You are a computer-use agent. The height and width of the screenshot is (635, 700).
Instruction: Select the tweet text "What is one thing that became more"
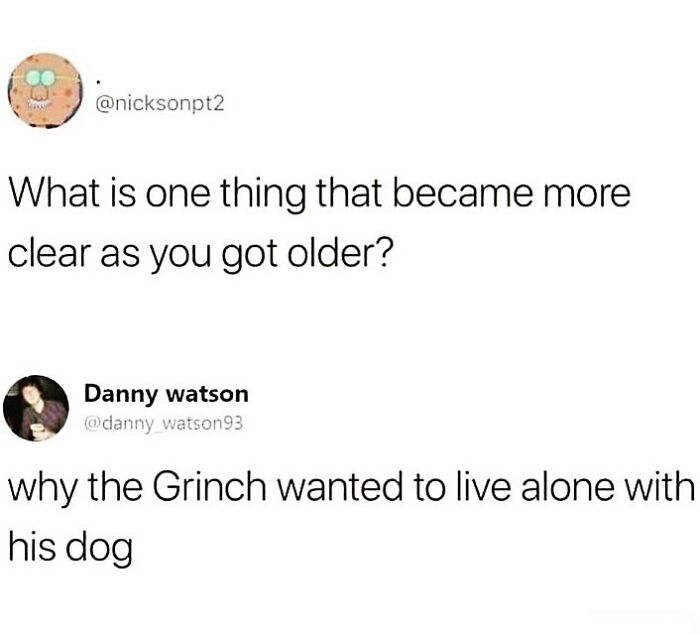(x=320, y=194)
